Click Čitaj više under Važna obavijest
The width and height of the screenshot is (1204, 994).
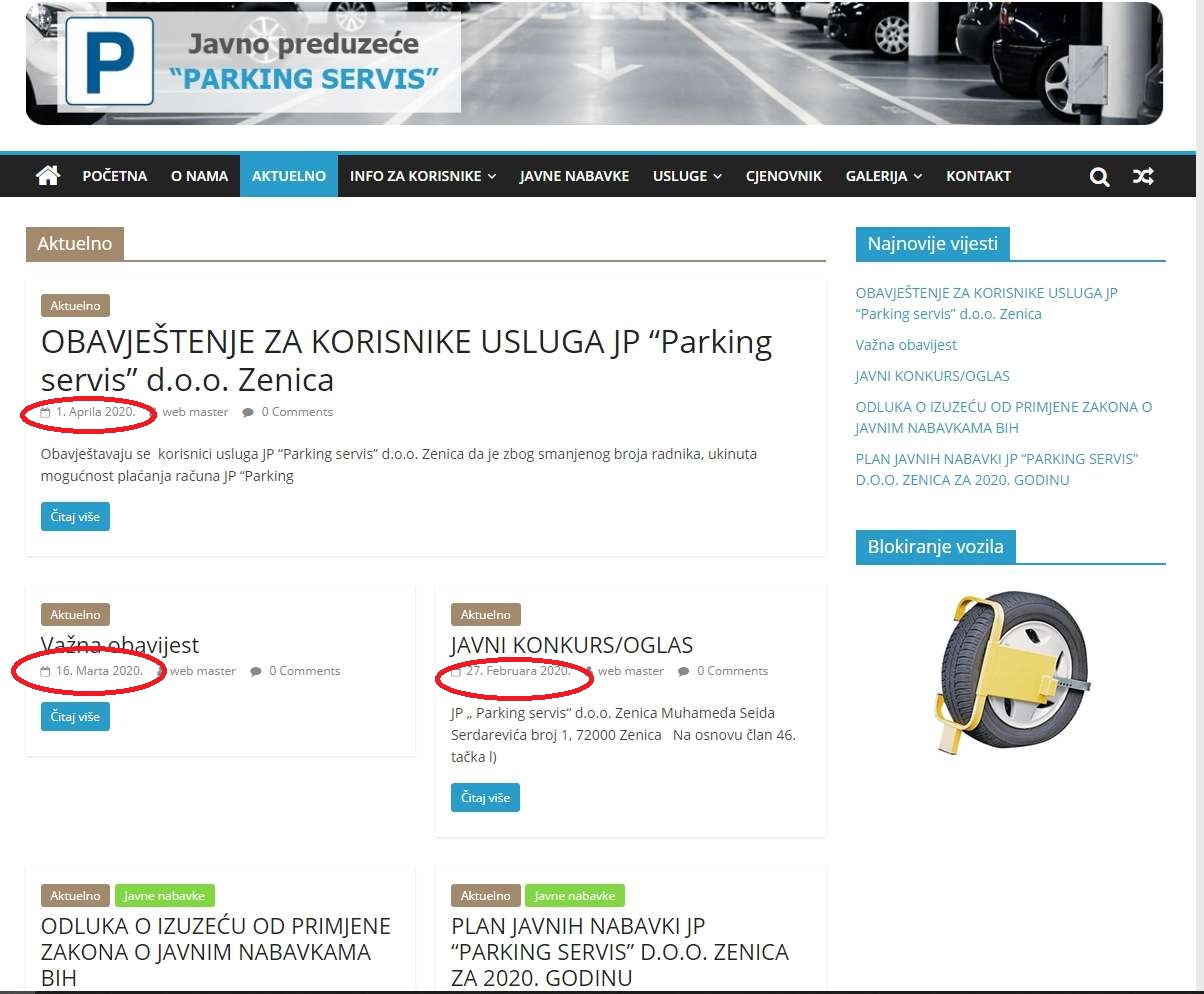(x=75, y=717)
